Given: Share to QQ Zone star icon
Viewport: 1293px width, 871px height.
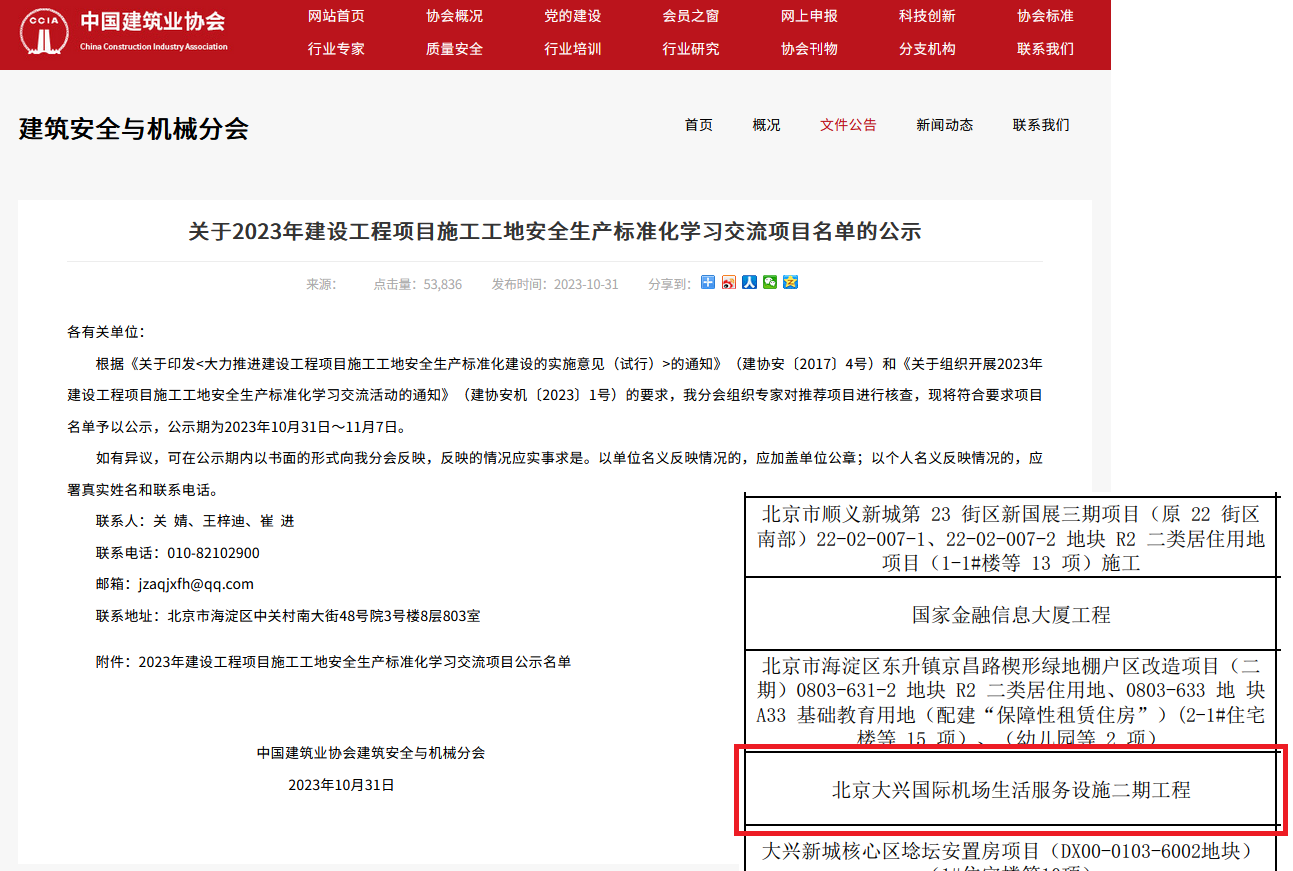Looking at the screenshot, I should click(x=790, y=283).
